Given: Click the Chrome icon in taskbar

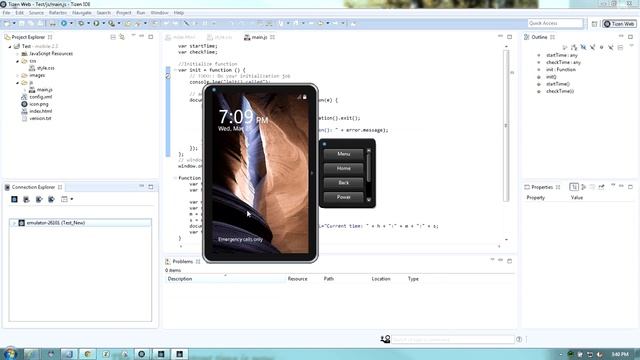Looking at the screenshot, I should pos(87,354).
